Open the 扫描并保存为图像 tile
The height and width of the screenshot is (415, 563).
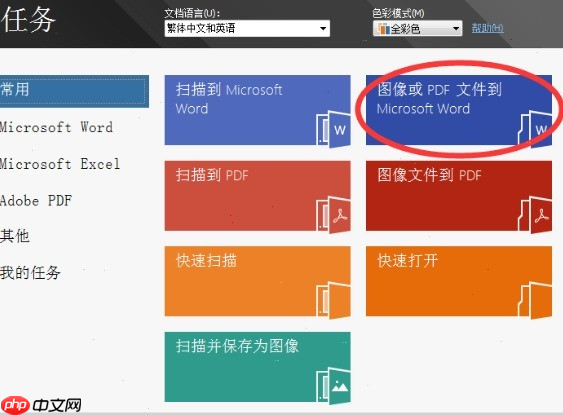[x=257, y=367]
